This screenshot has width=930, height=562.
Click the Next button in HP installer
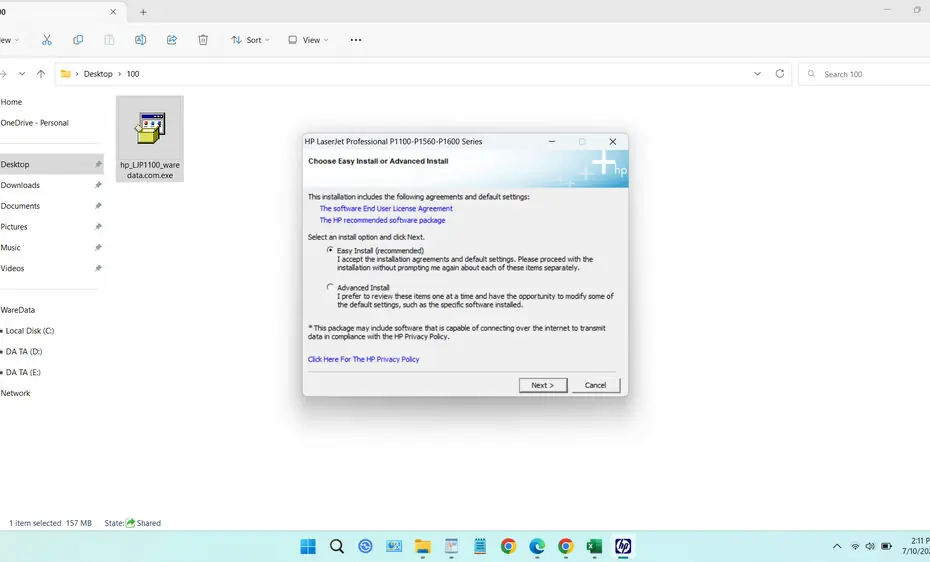pyautogui.click(x=543, y=385)
